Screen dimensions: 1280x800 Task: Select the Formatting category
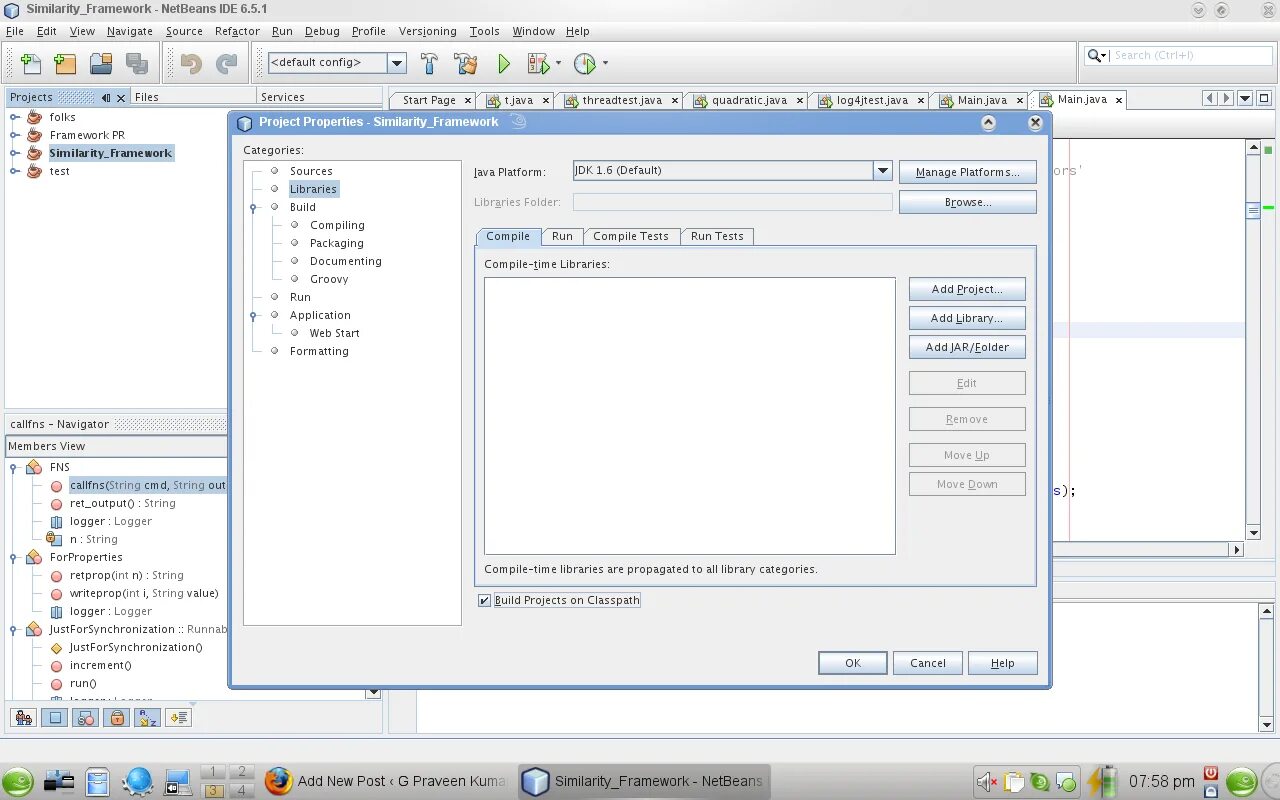click(319, 351)
